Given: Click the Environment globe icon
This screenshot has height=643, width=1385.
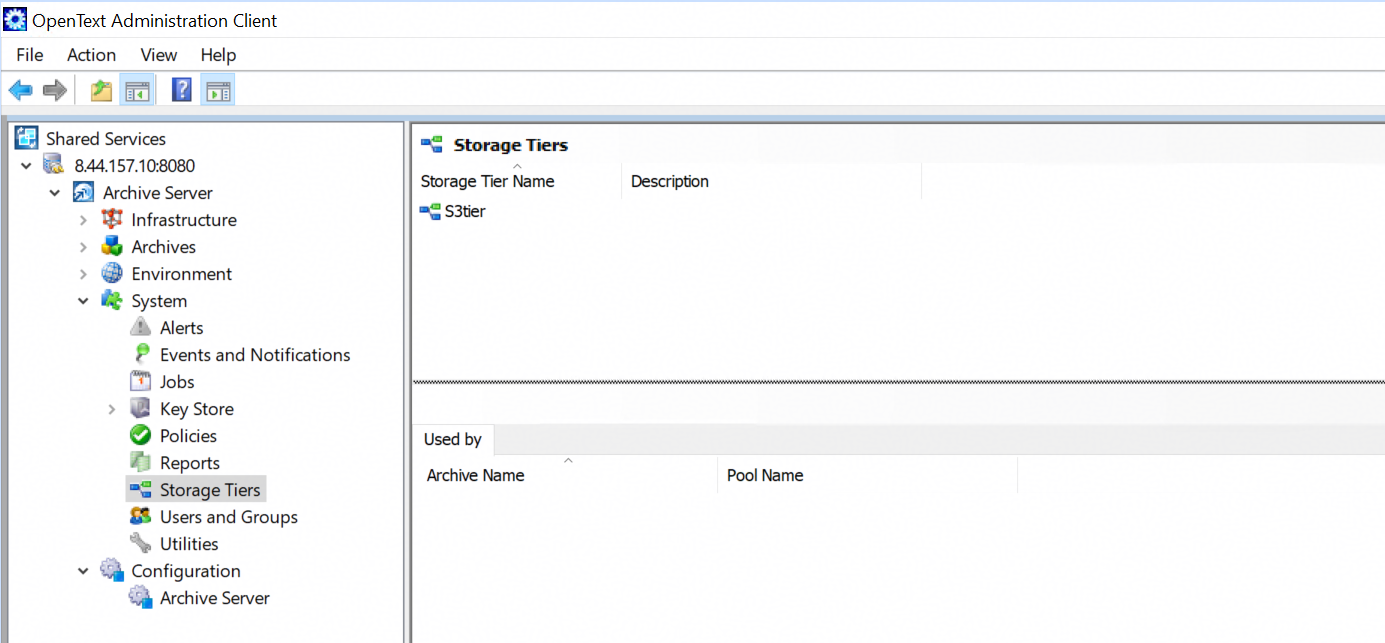Looking at the screenshot, I should tap(112, 273).
